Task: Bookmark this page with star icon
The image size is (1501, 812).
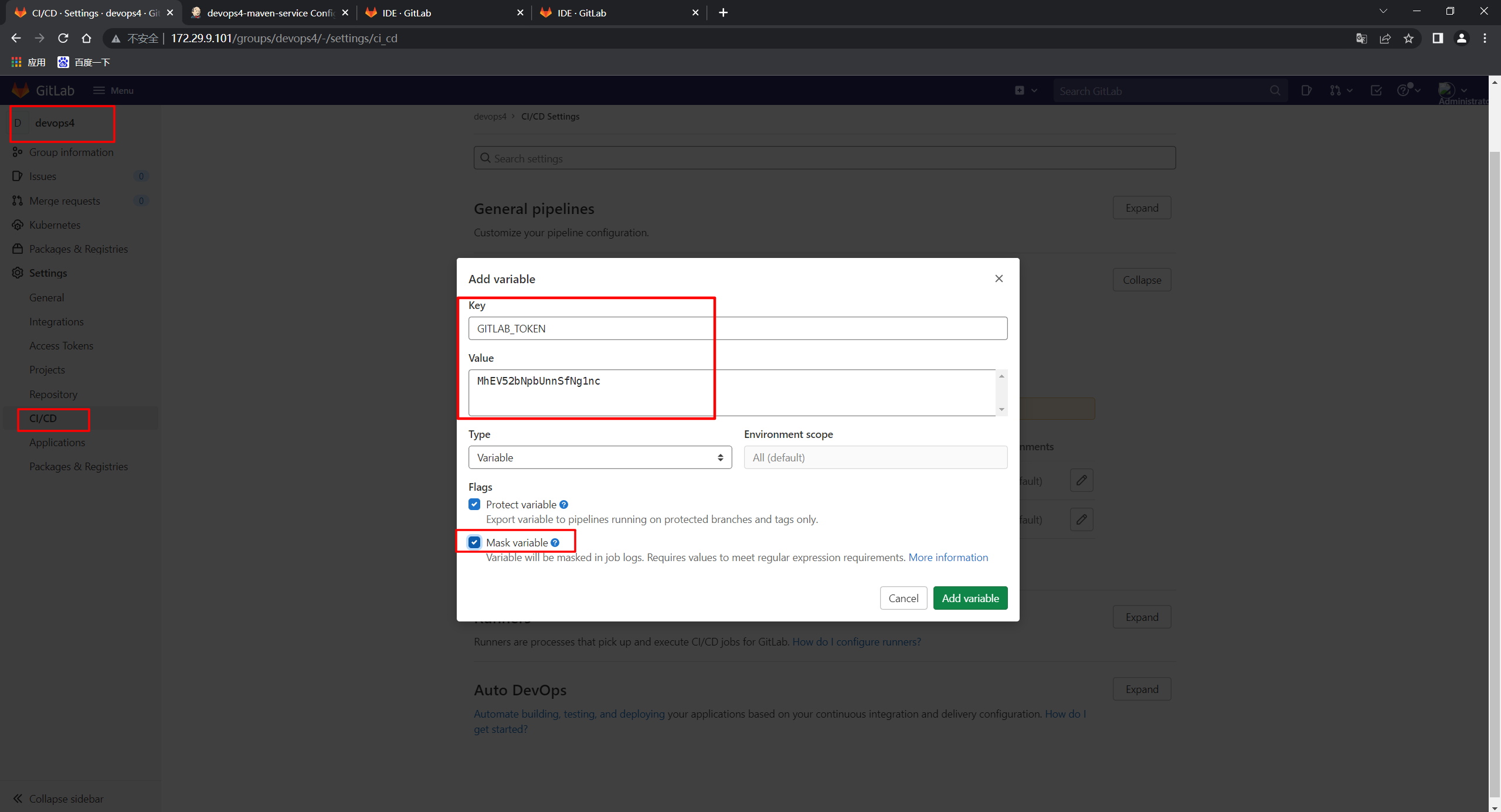Action: coord(1408,38)
